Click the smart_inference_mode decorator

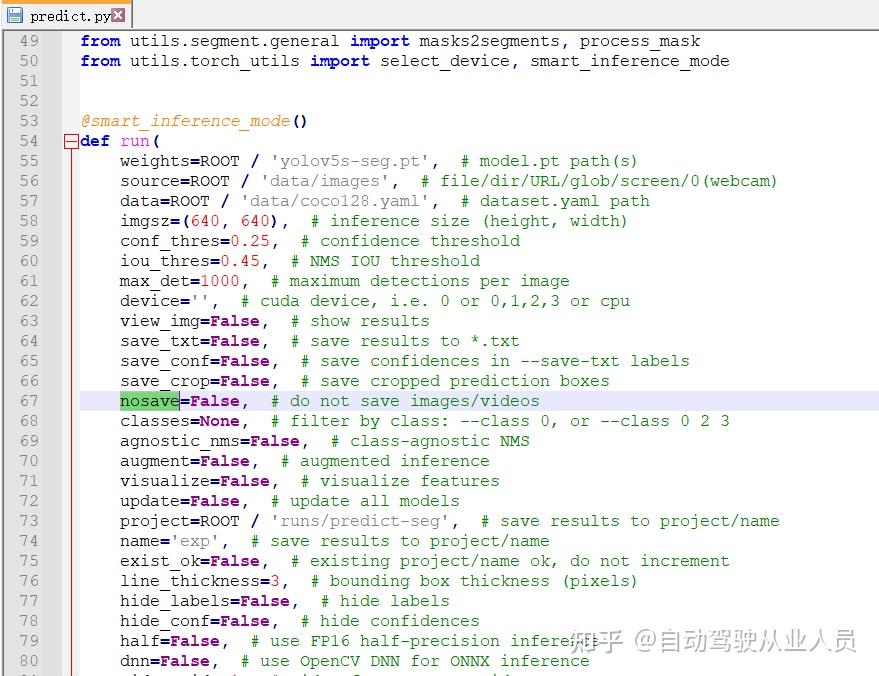pos(185,120)
